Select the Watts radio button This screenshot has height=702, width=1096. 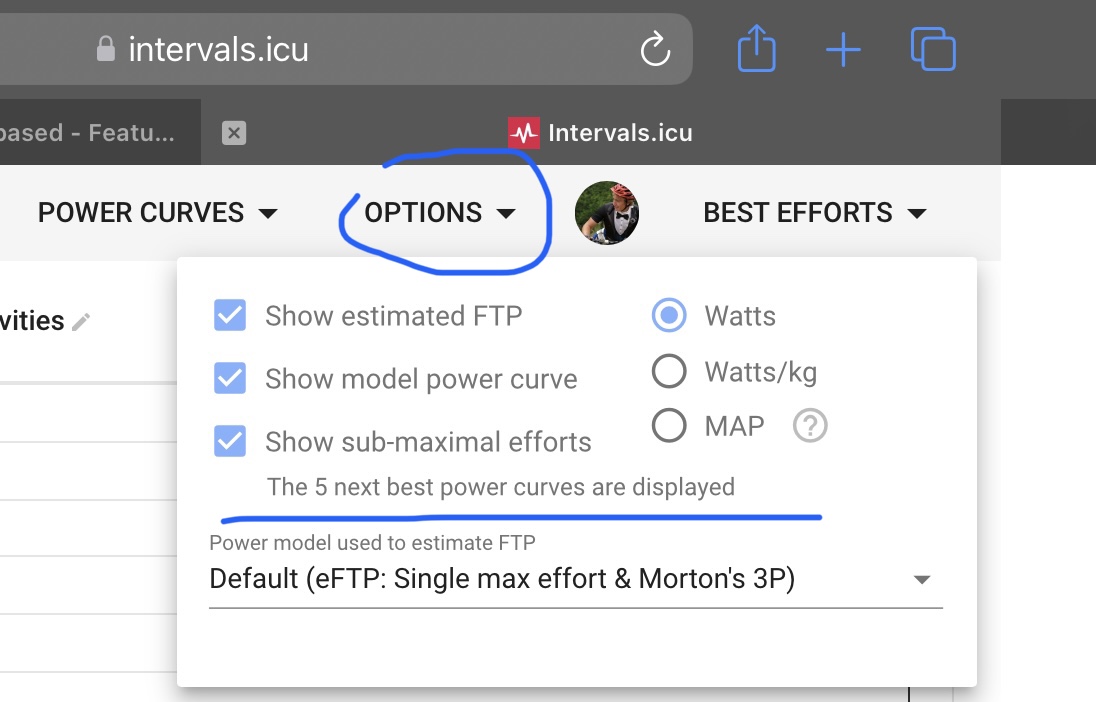tap(669, 315)
